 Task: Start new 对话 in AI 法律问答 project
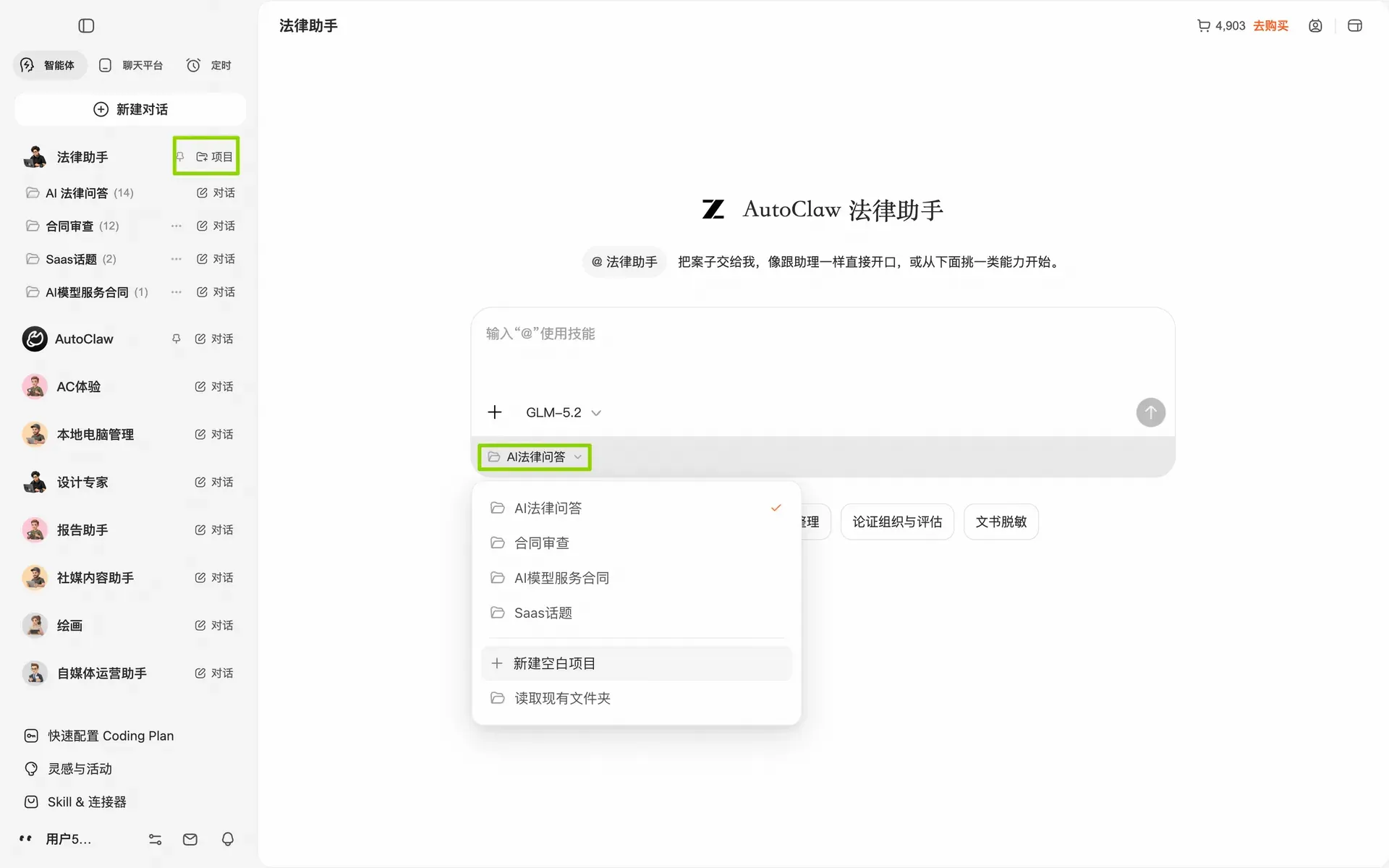point(216,193)
